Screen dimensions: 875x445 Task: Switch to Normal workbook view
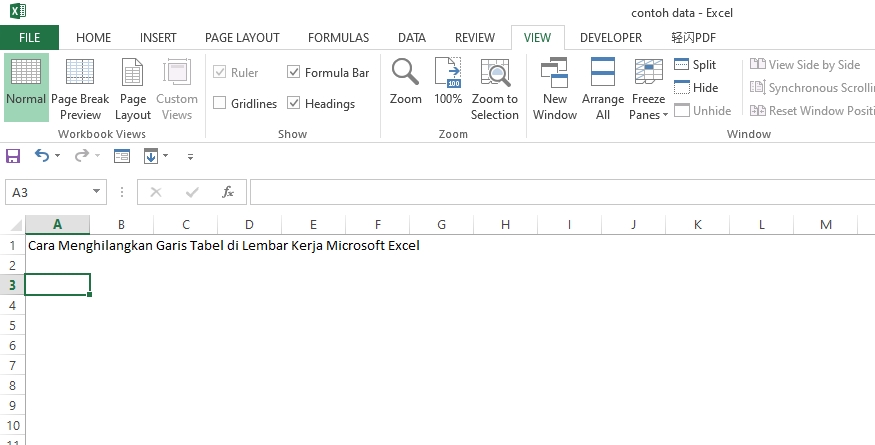pos(26,87)
